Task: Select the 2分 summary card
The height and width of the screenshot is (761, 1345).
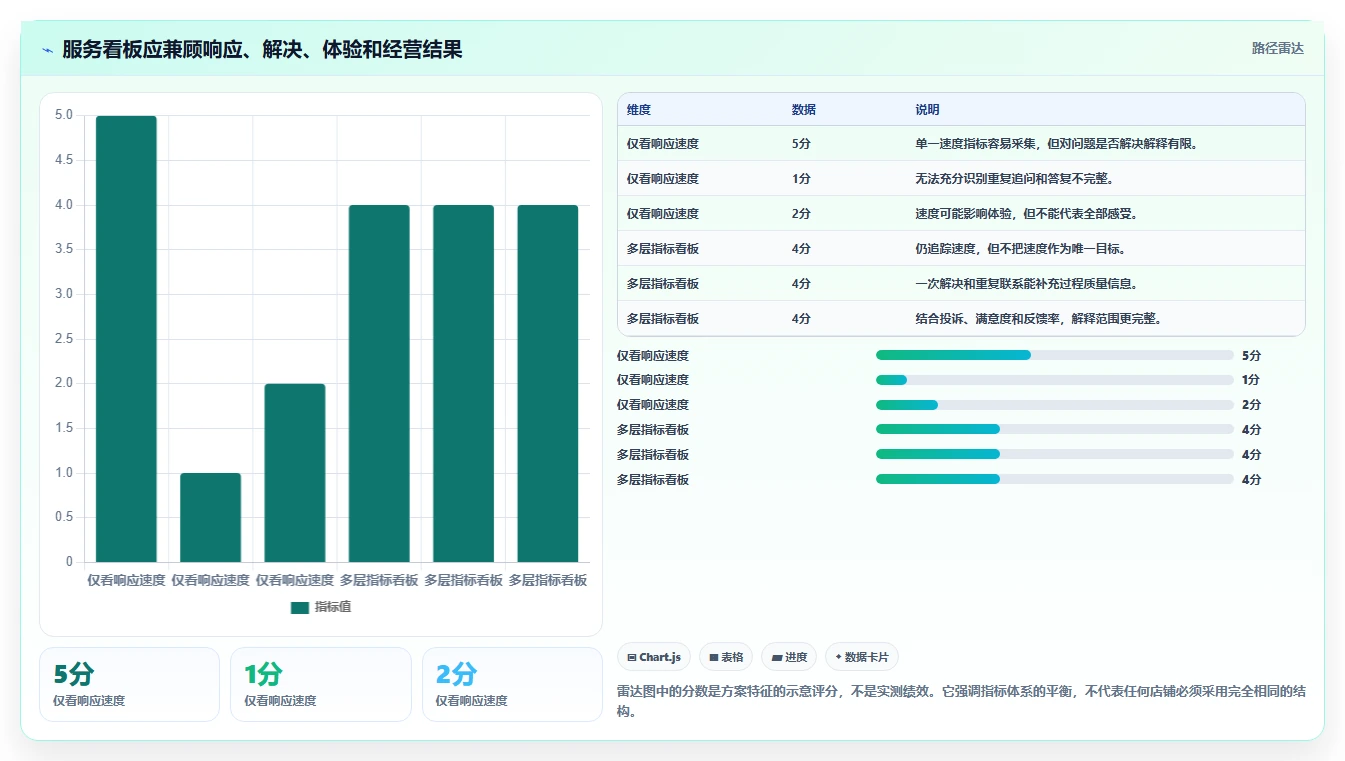Action: 512,684
